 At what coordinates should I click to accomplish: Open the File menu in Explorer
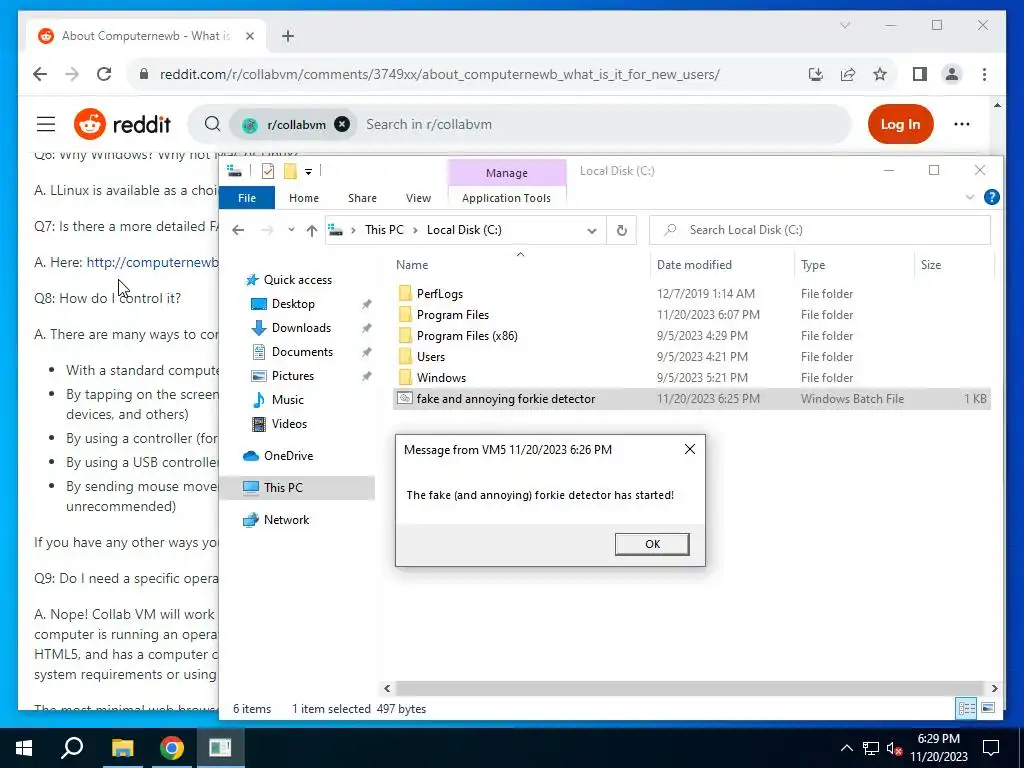[247, 198]
